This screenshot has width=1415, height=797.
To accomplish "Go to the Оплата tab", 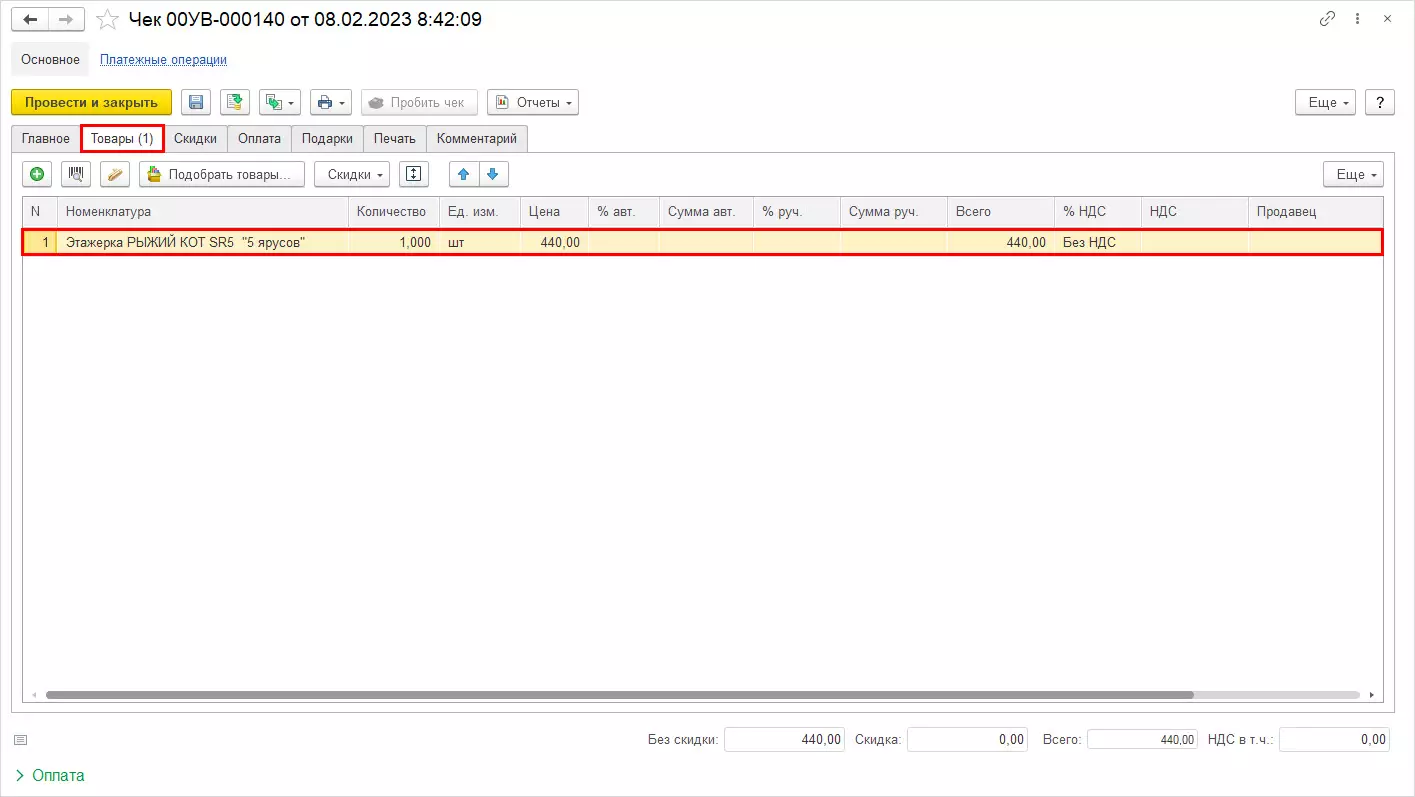I will (259, 139).
